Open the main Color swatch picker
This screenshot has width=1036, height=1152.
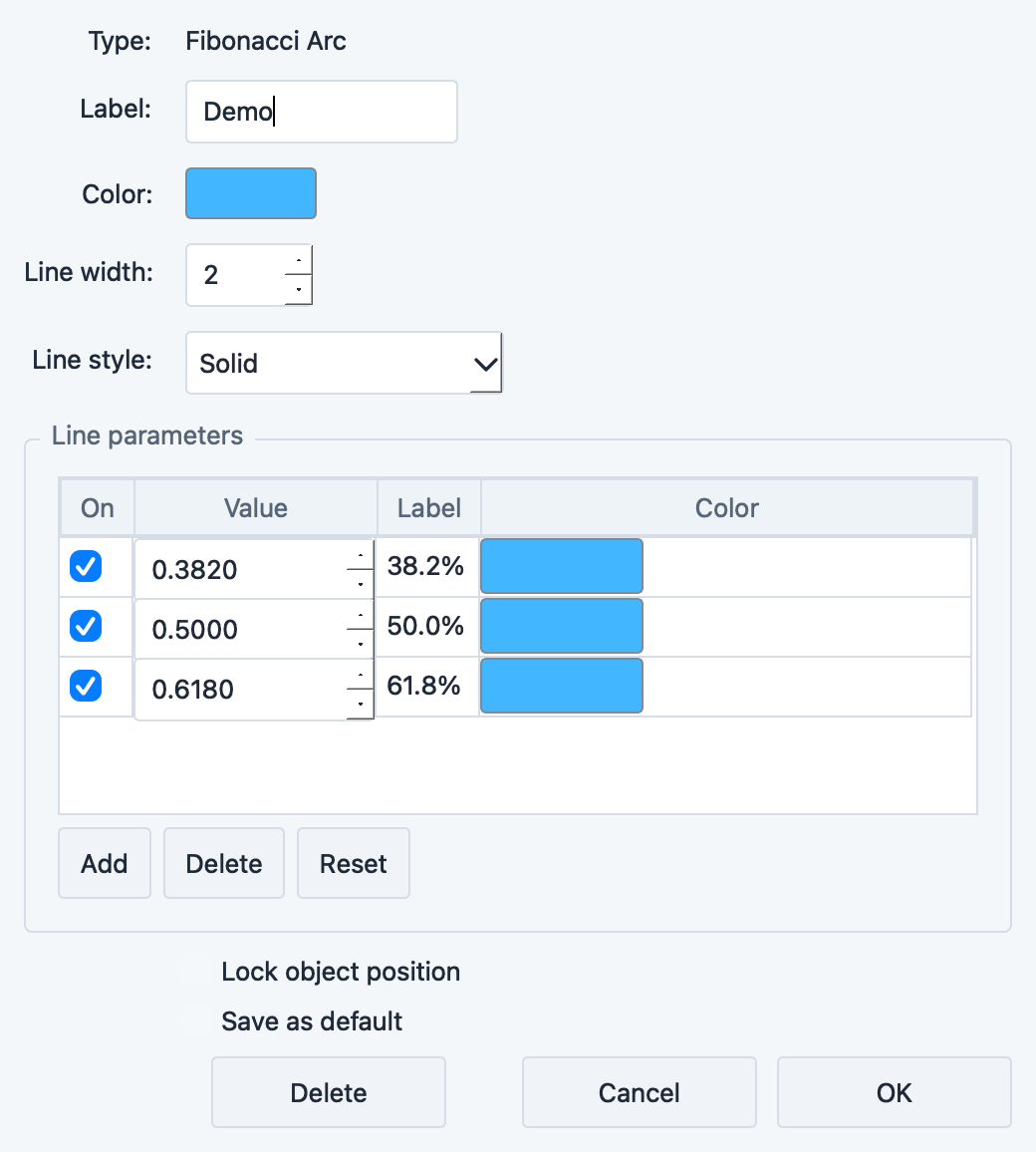click(x=251, y=193)
